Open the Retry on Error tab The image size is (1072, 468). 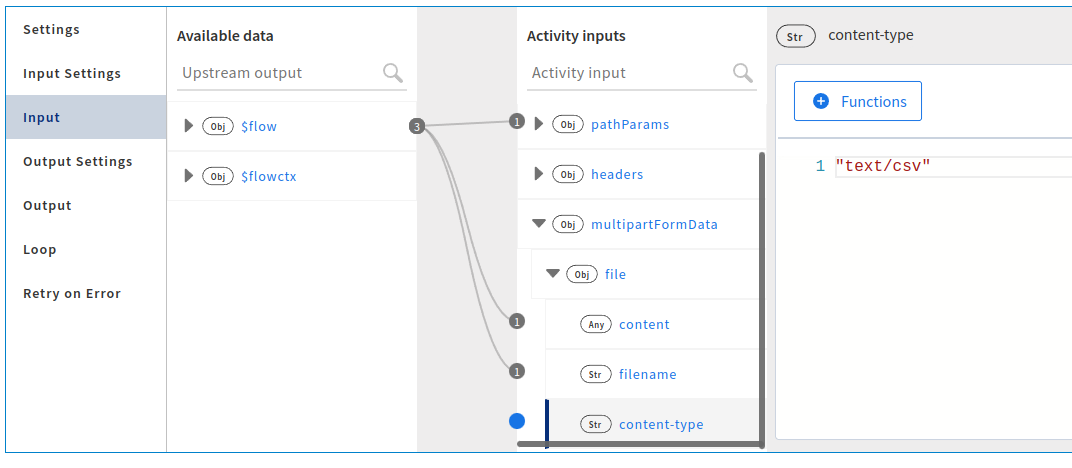(x=72, y=293)
